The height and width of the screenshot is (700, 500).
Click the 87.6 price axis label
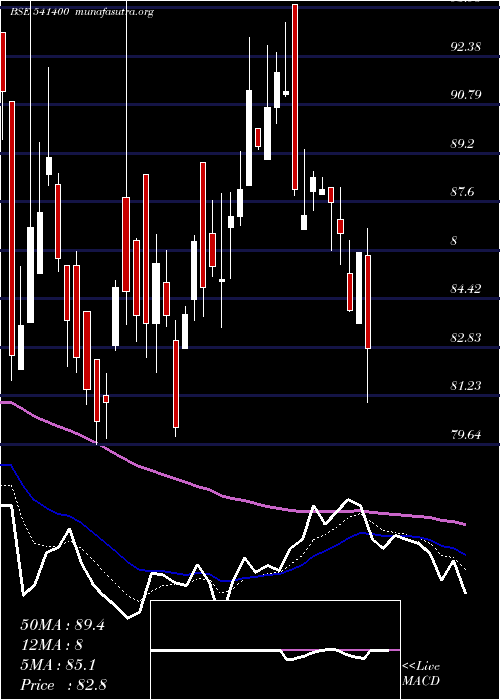(462, 192)
